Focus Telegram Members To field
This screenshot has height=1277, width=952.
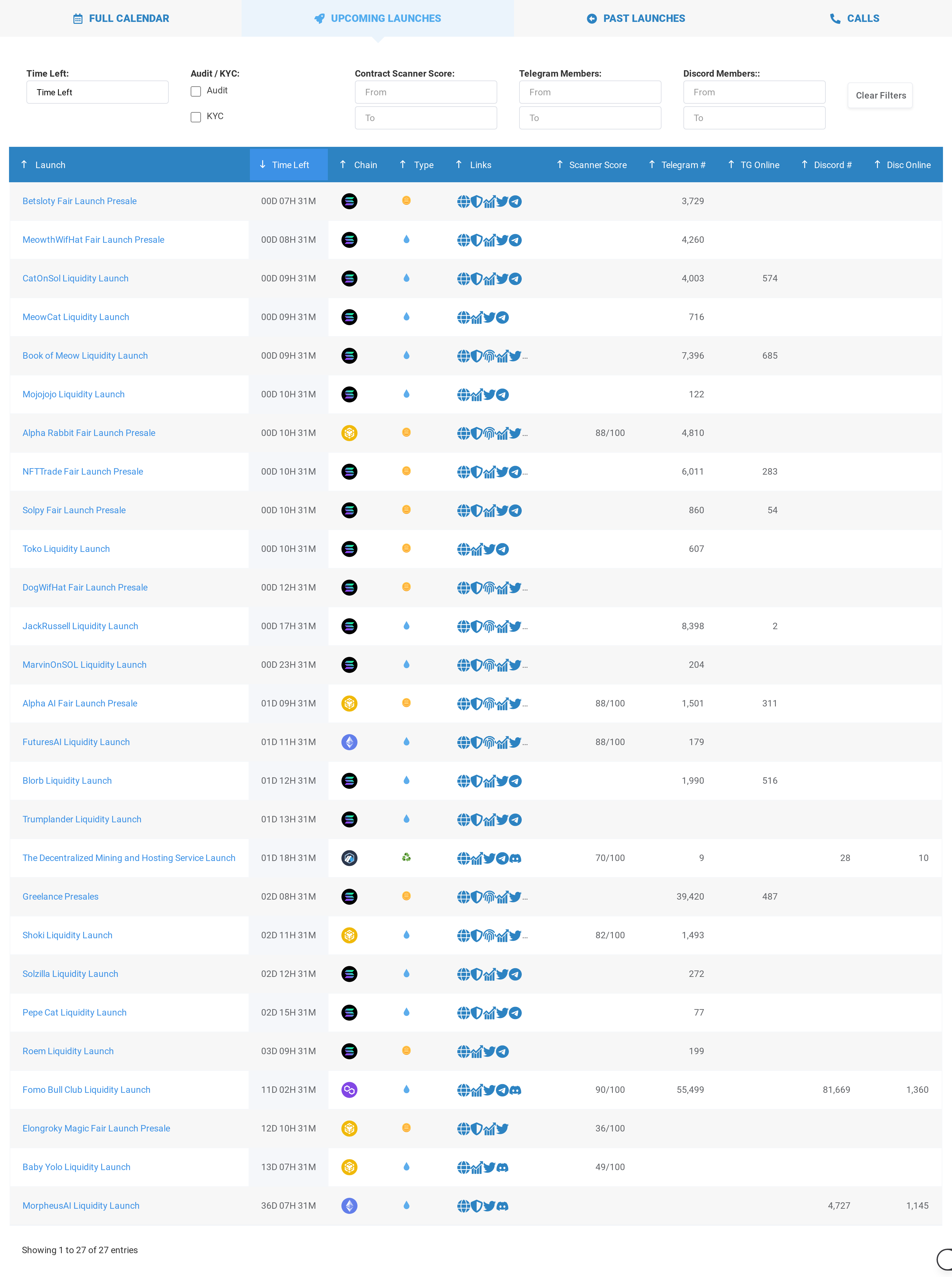[590, 118]
